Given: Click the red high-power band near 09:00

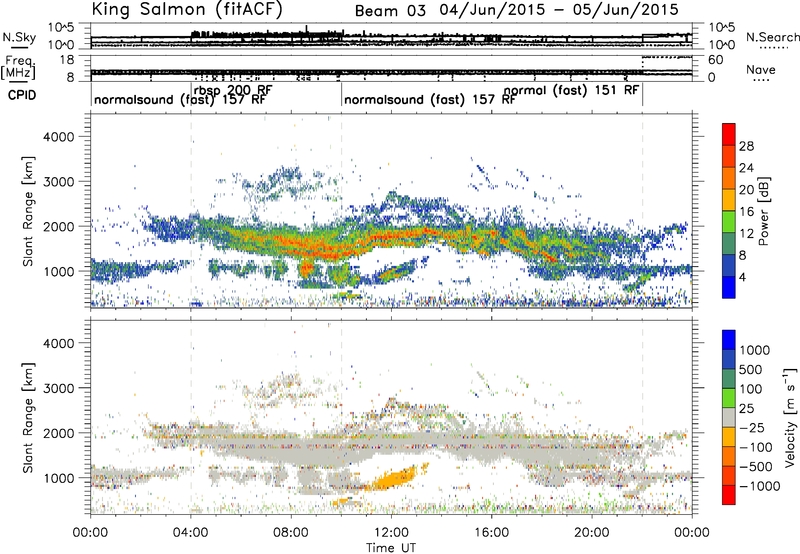Looking at the screenshot, I should click(327, 249).
